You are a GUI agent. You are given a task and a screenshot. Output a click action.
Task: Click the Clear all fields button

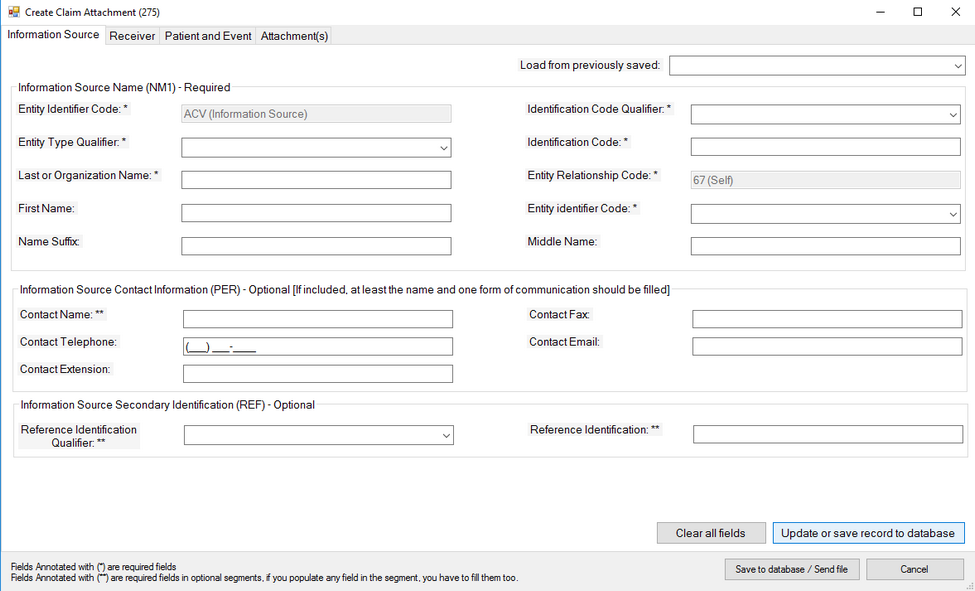711,532
